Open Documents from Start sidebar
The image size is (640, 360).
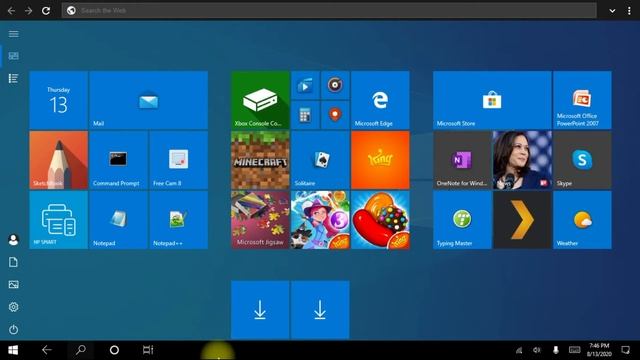13,262
